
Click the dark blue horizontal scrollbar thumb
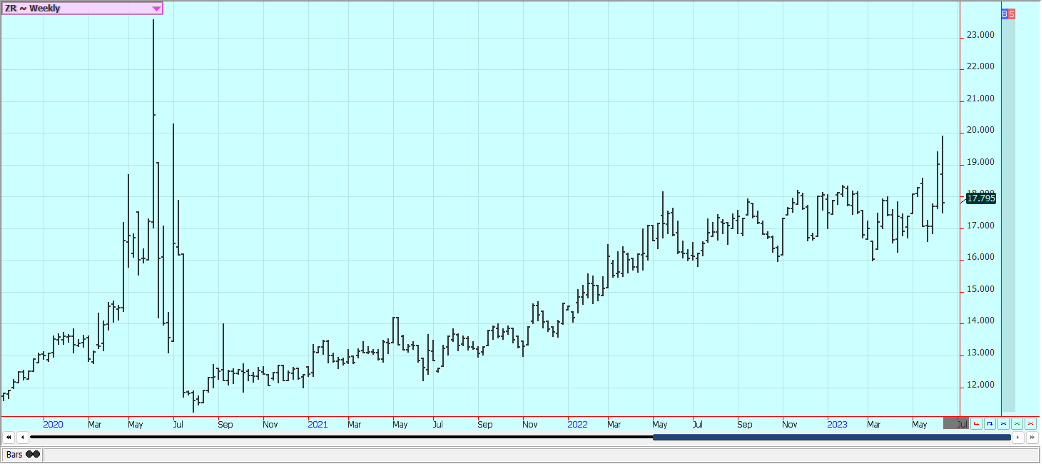point(830,437)
